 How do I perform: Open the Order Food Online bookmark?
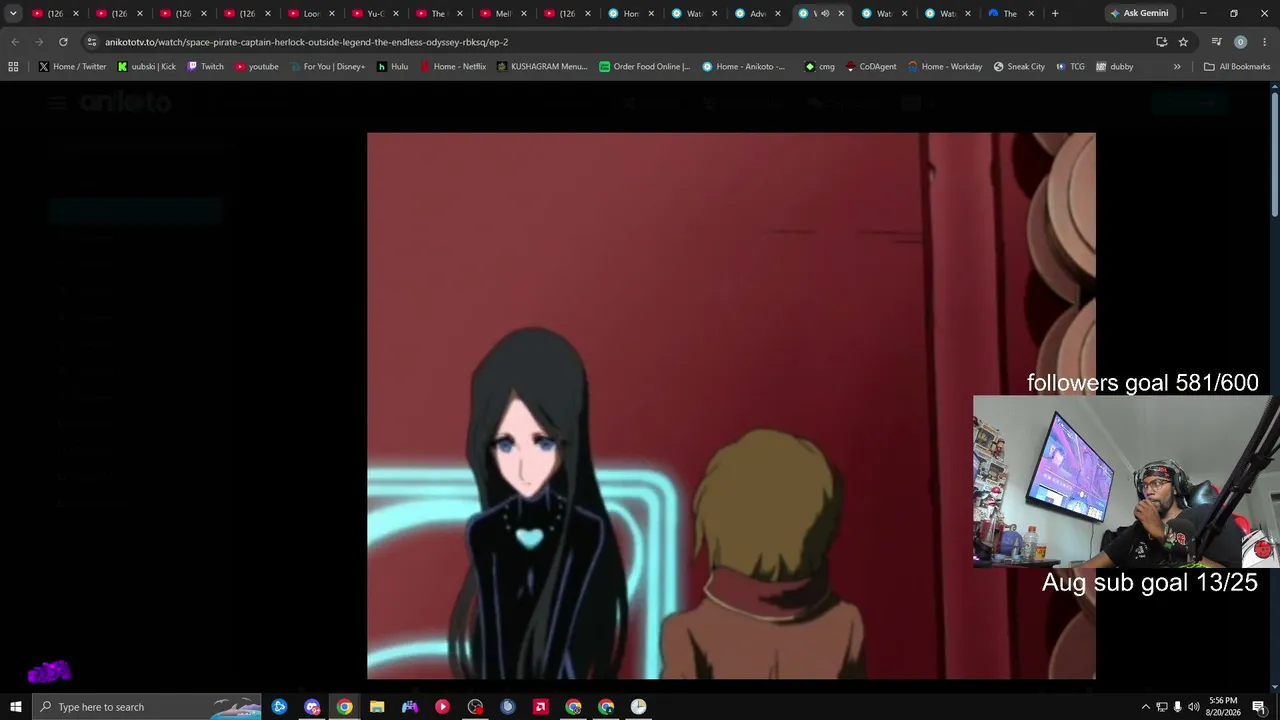click(x=645, y=67)
